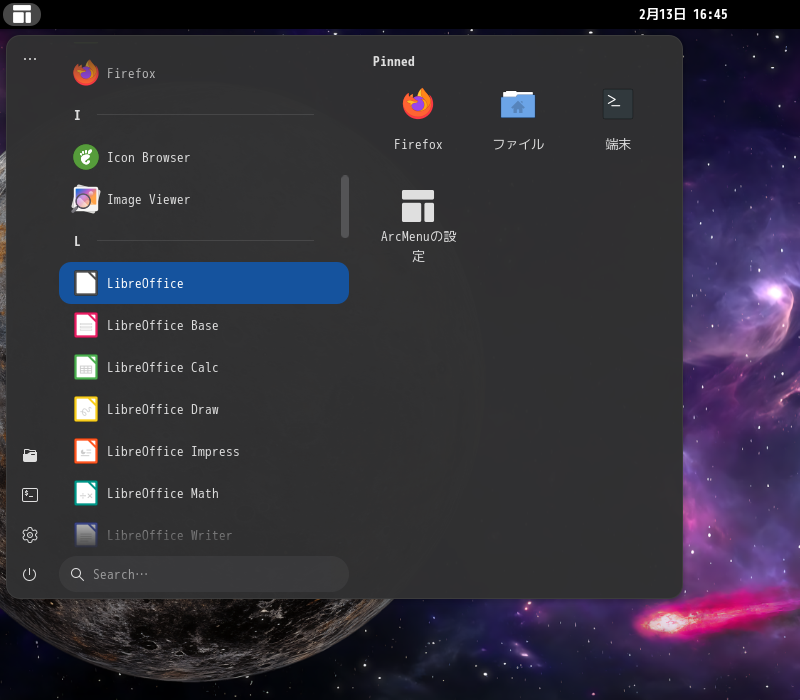Open files shortcut in left sidebar
The width and height of the screenshot is (800, 700).
[30, 455]
